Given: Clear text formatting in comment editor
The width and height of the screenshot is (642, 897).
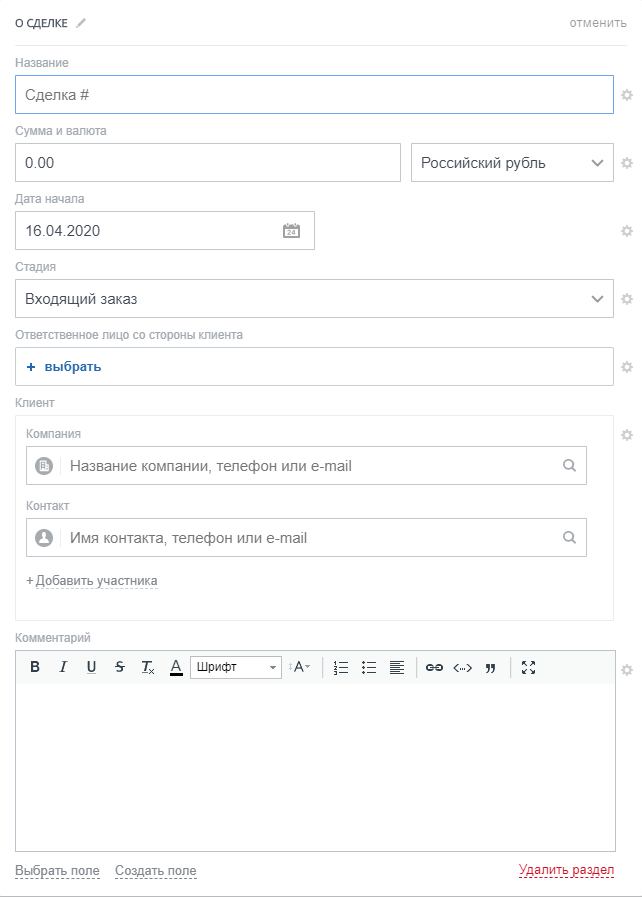Looking at the screenshot, I should 148,668.
